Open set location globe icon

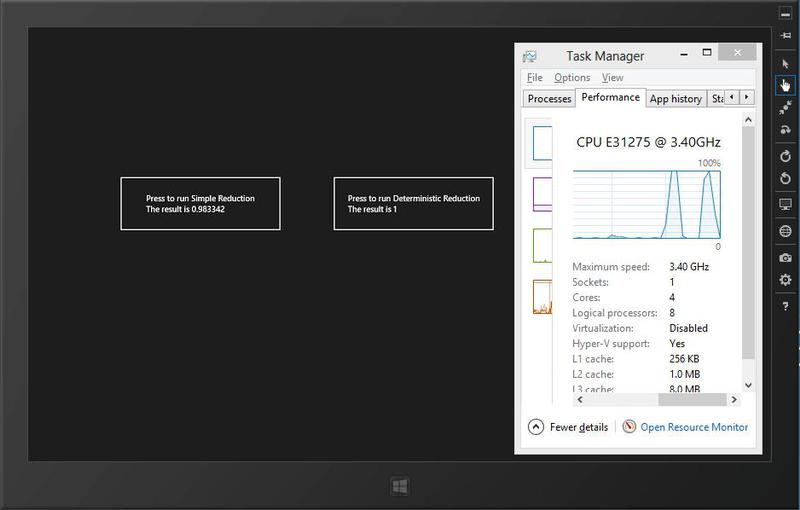[x=785, y=231]
